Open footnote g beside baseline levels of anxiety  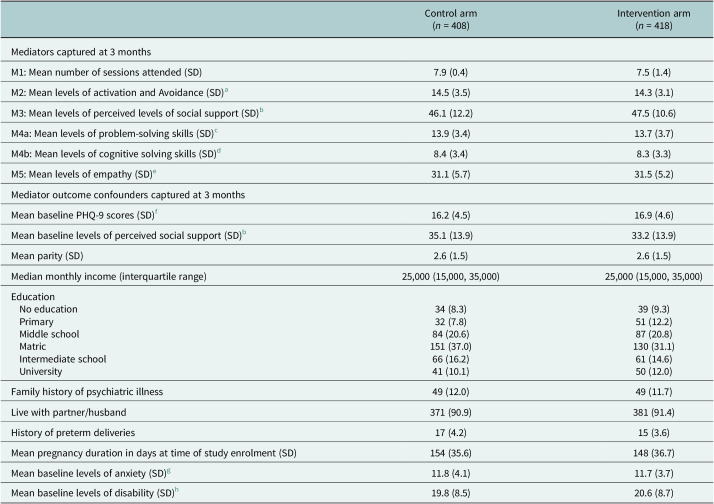[x=169, y=471]
